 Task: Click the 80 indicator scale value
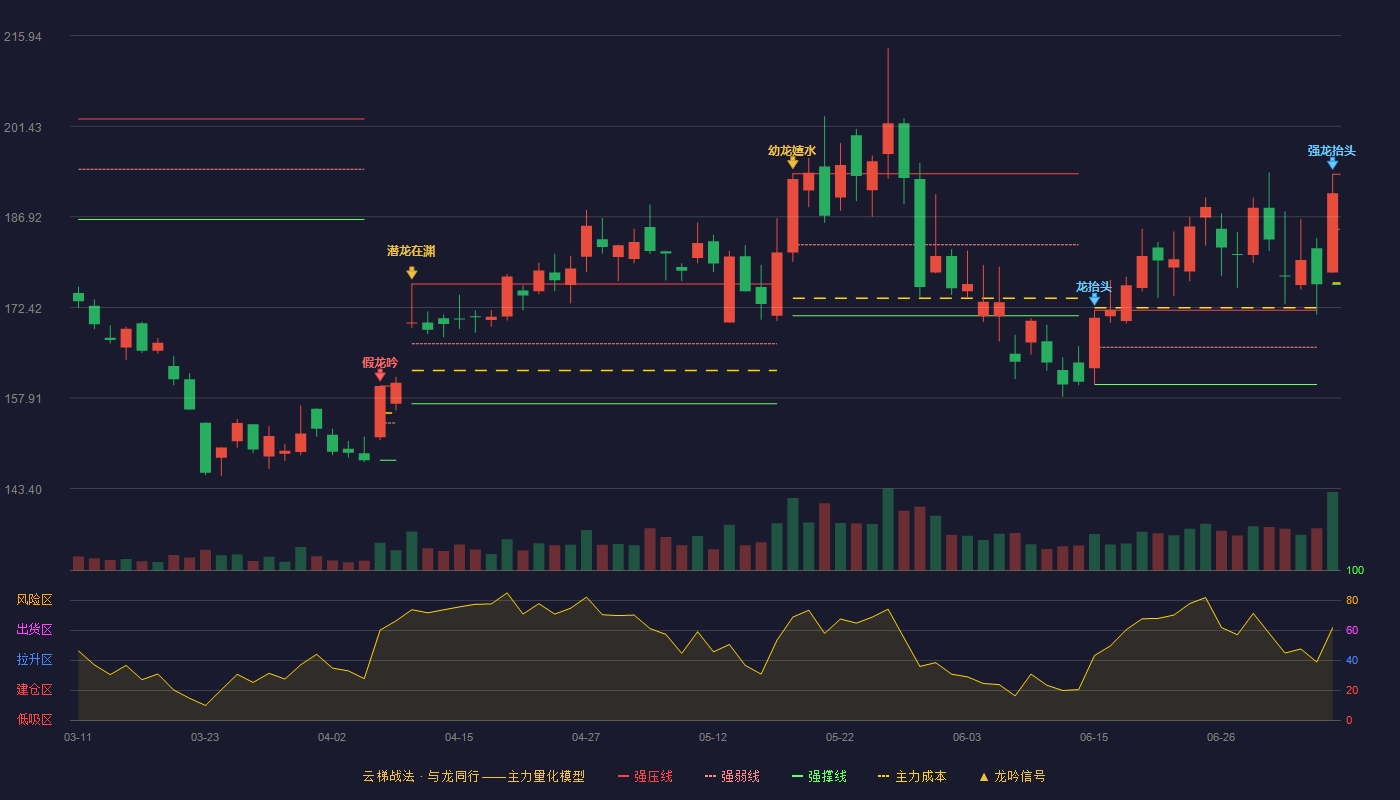coord(1352,600)
